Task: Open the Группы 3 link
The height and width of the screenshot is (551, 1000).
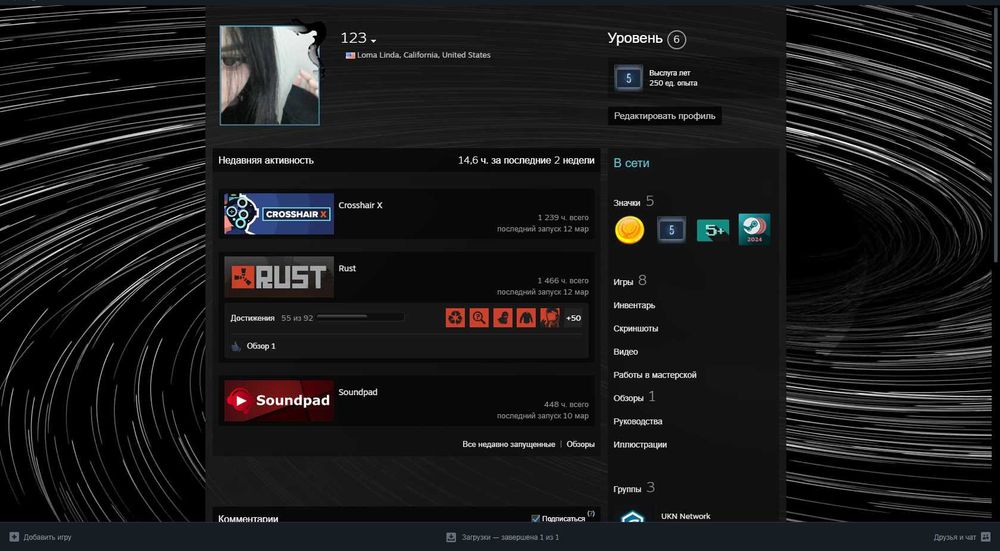Action: tap(634, 489)
